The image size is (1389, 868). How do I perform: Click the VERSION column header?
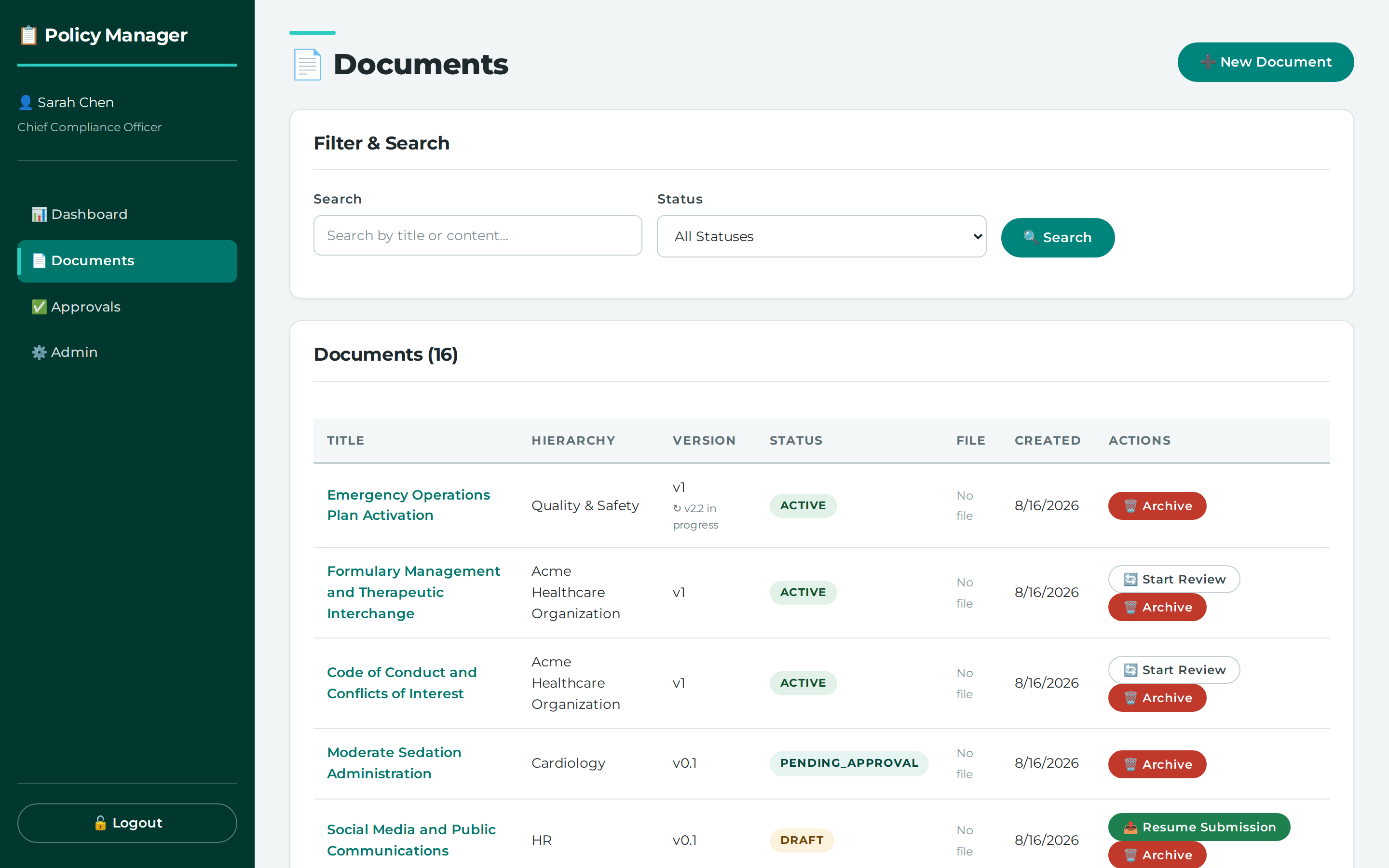[704, 440]
